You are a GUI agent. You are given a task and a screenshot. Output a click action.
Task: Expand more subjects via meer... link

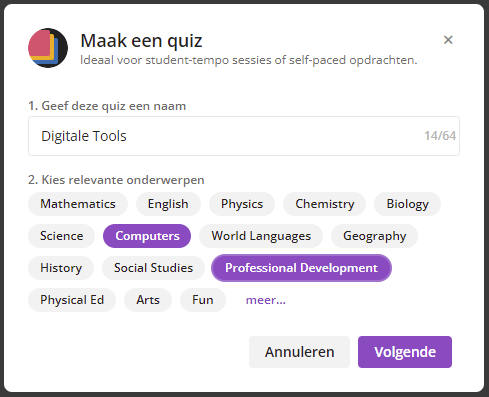click(266, 300)
